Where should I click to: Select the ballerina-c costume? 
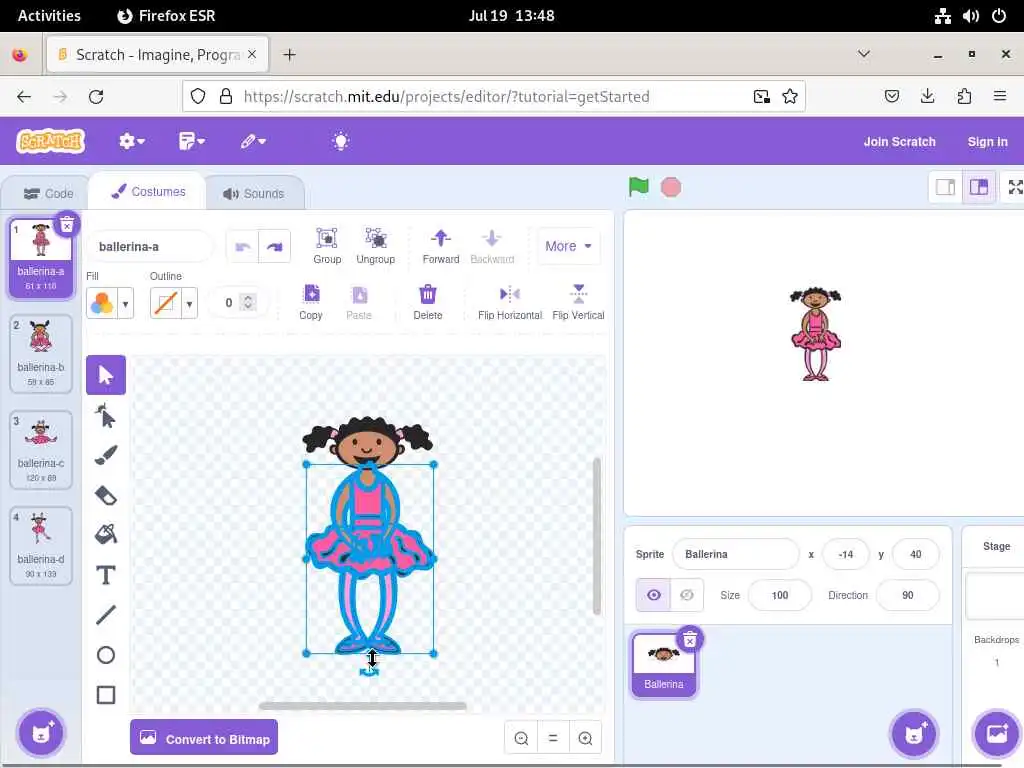tap(40, 449)
